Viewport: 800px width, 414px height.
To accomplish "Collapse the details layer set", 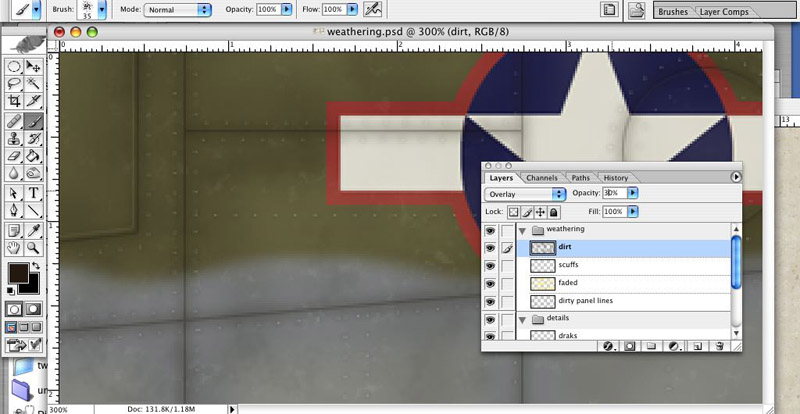I will point(522,320).
